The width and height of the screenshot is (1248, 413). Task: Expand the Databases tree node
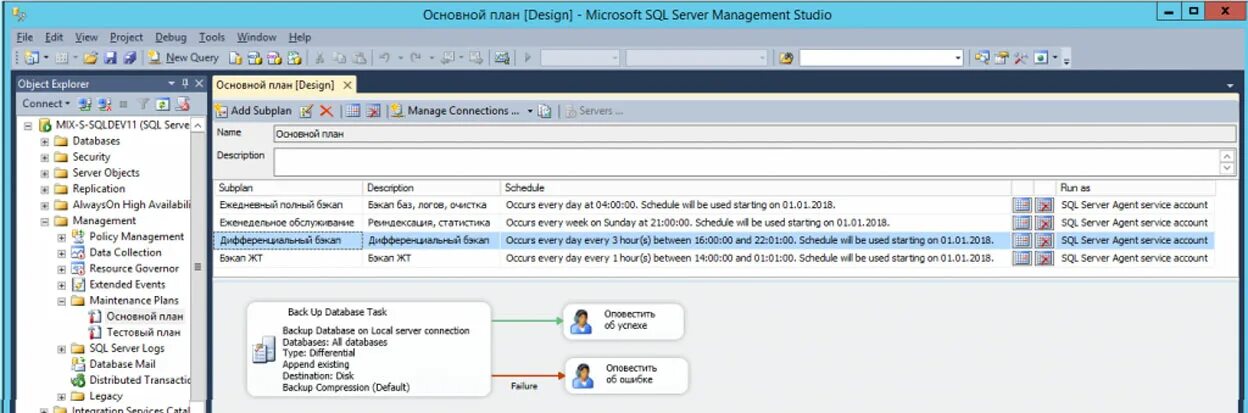click(45, 141)
